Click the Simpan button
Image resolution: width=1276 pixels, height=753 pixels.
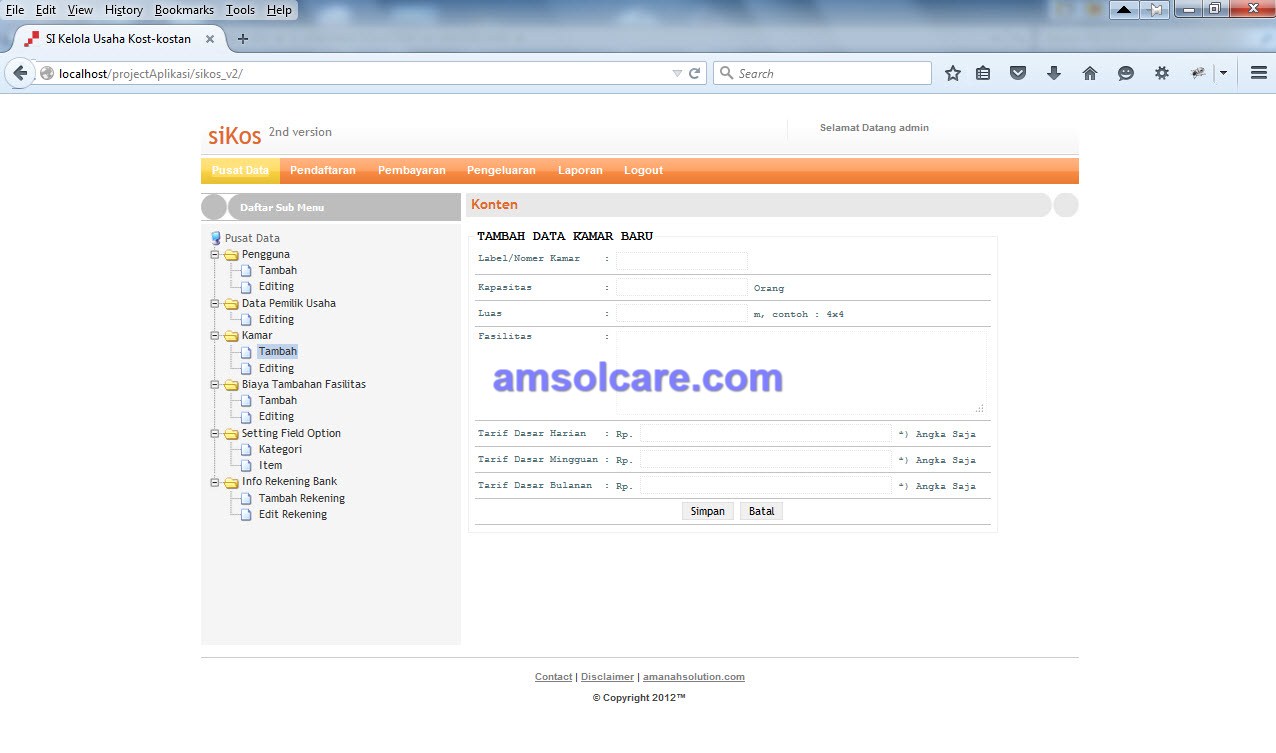708,511
